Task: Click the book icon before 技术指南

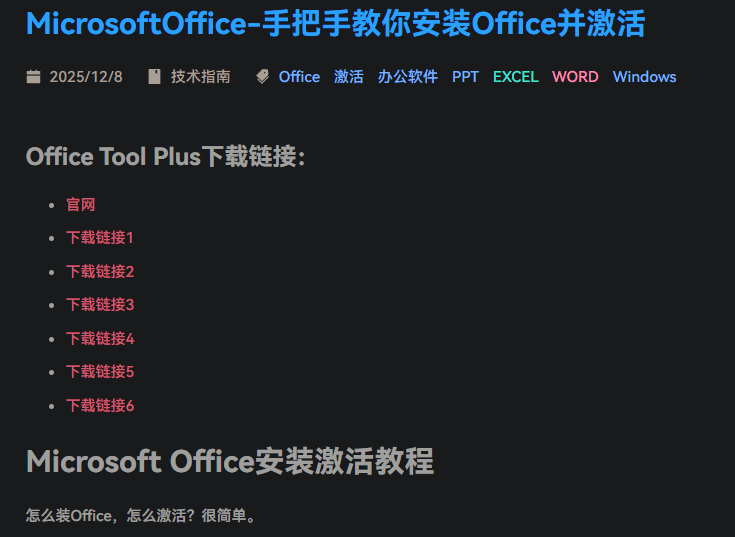Action: pyautogui.click(x=154, y=77)
